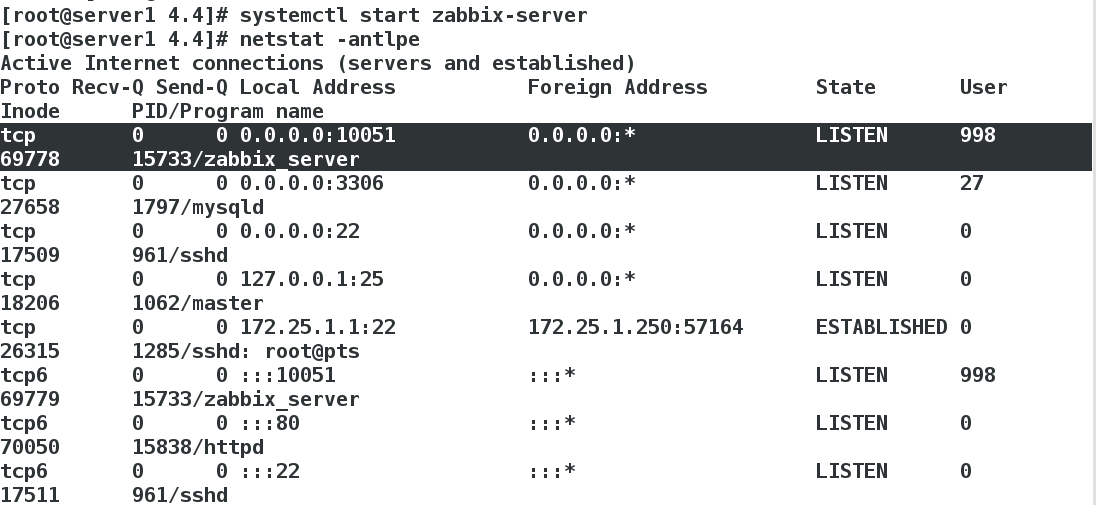The image size is (1096, 505).
Task: Click the 172.25.1.250:57164 foreign address
Action: click(x=635, y=327)
